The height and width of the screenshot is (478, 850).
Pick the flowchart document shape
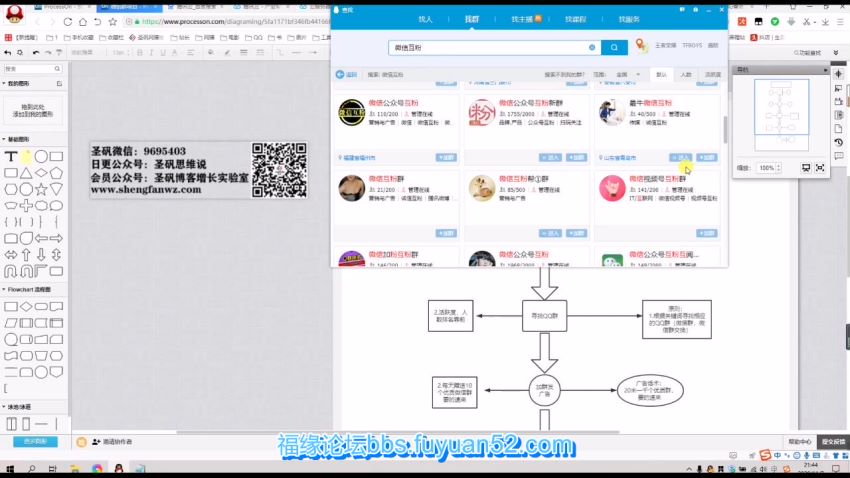tap(56, 306)
